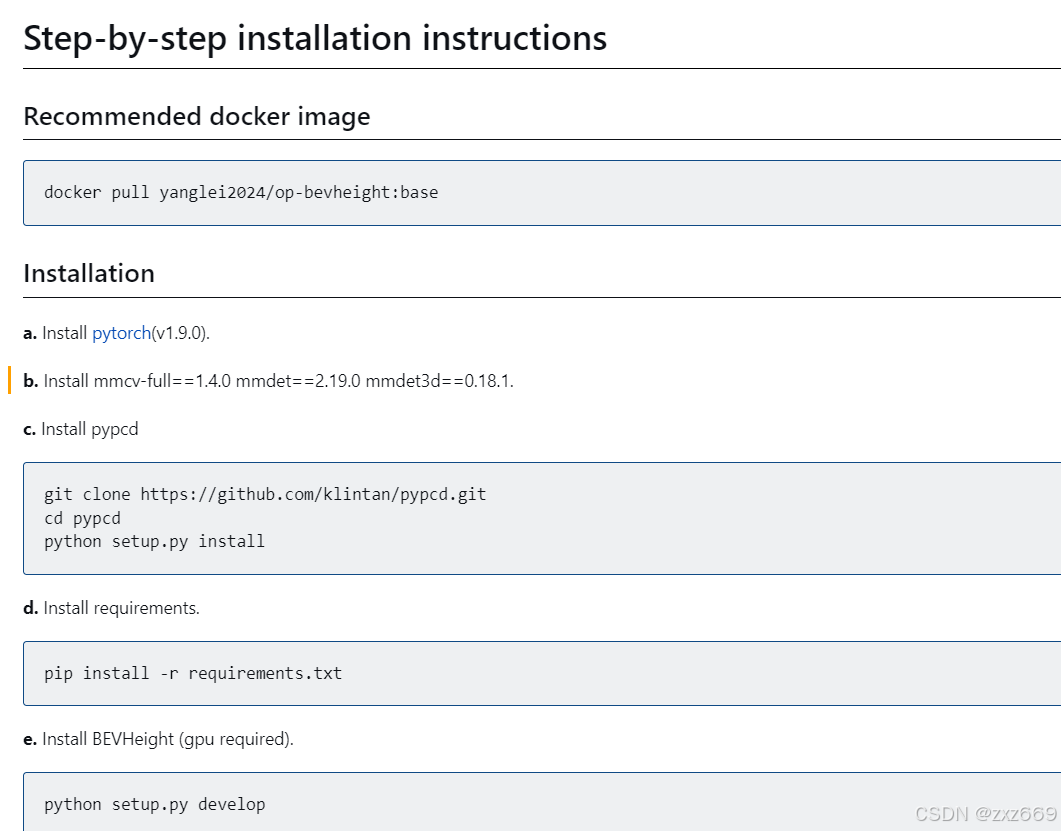Click the orange marker beside step b
Viewport: 1061px width, 831px height.
point(9,380)
